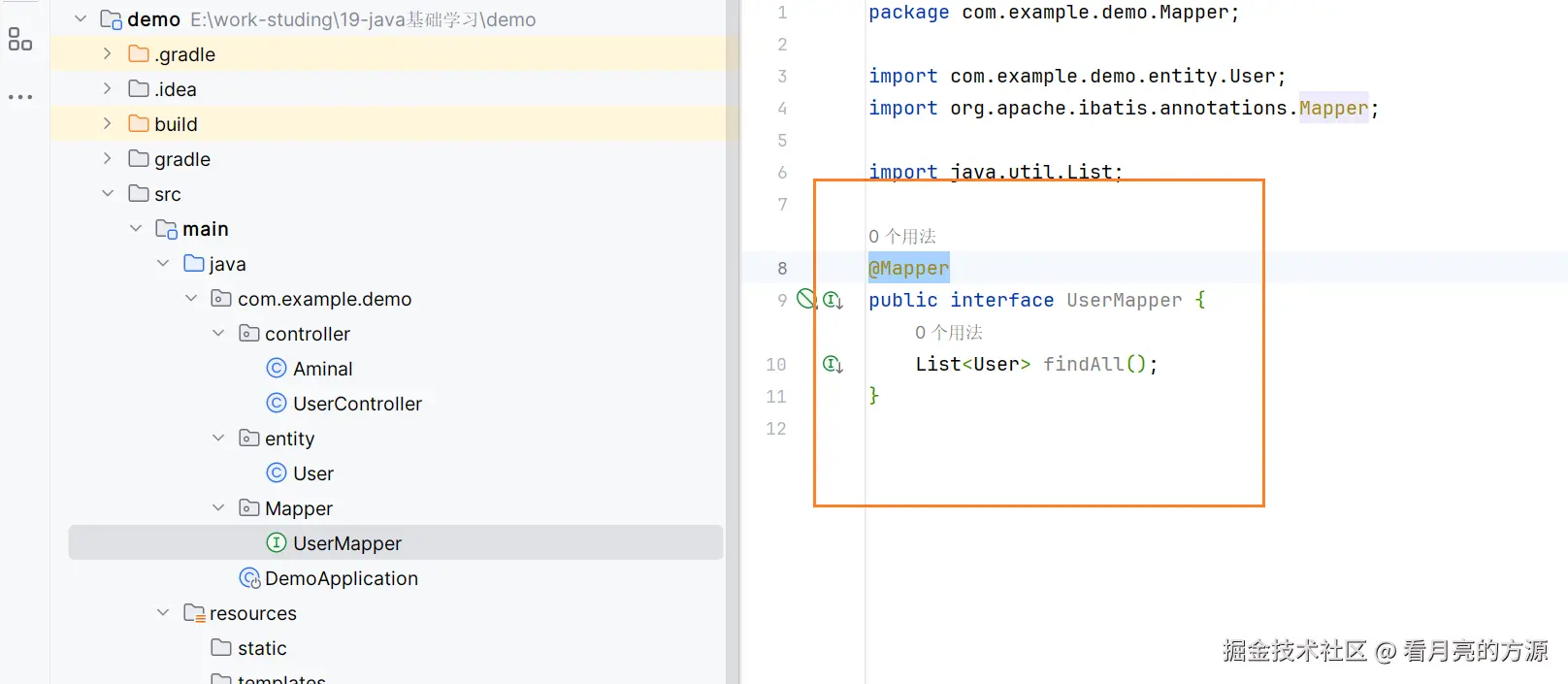Collapse the resources folder
This screenshot has height=684, width=1568.
tap(163, 613)
